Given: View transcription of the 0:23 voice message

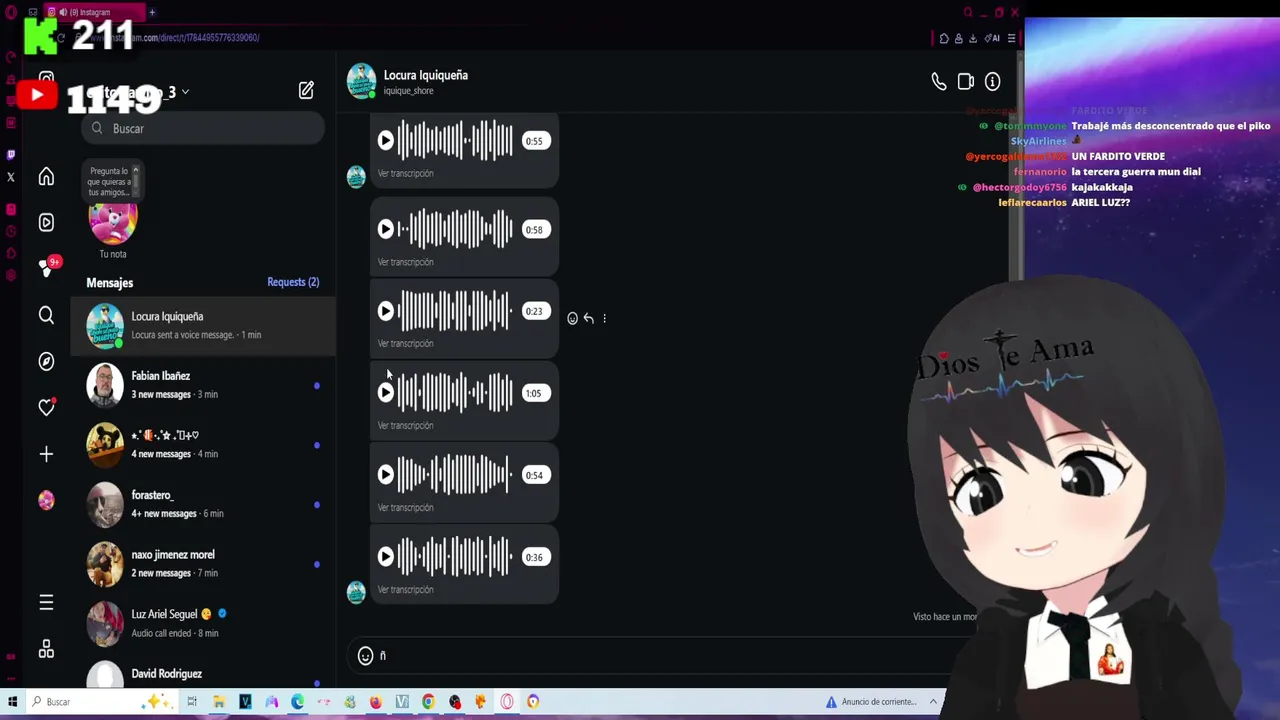Looking at the screenshot, I should click(x=405, y=343).
